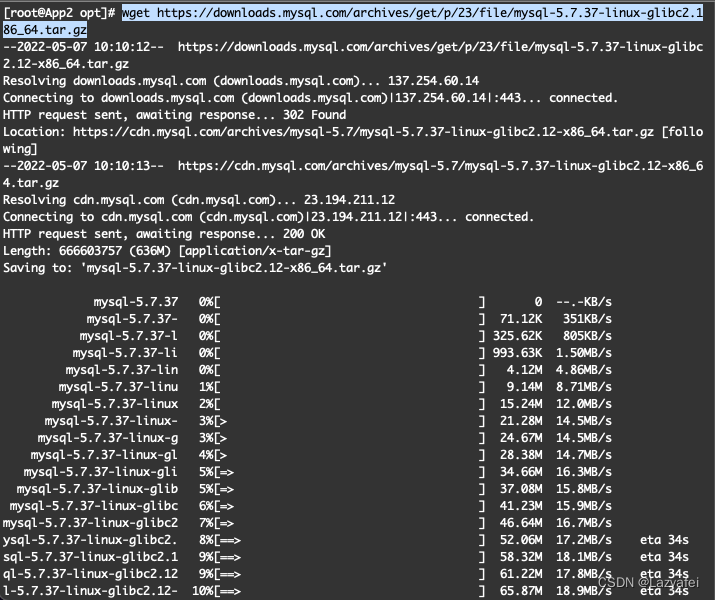The height and width of the screenshot is (600, 715).
Task: Click the '805KB/s' speed value
Action: point(587,336)
